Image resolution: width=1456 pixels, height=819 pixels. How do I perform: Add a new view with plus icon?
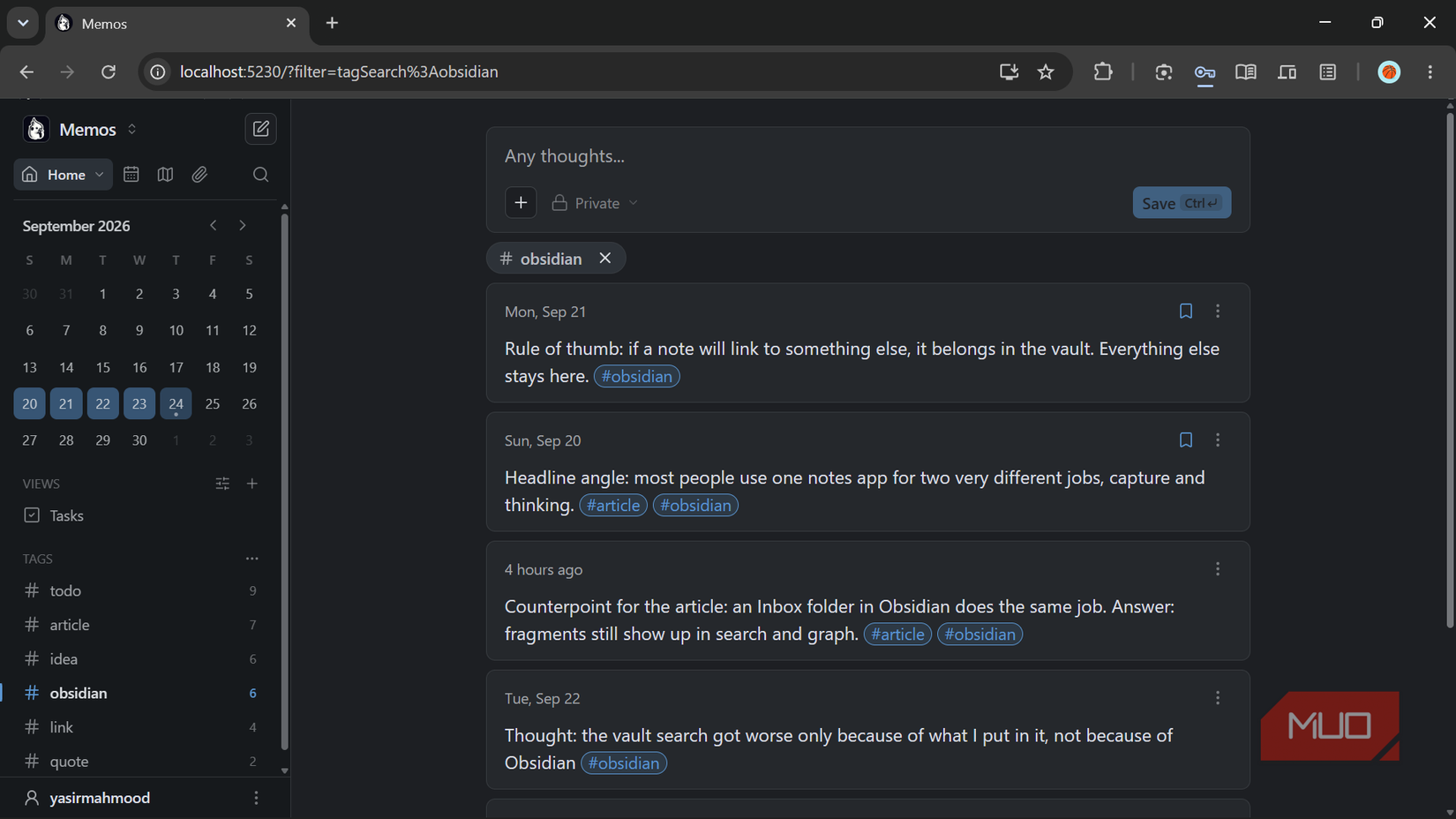pyautogui.click(x=252, y=484)
